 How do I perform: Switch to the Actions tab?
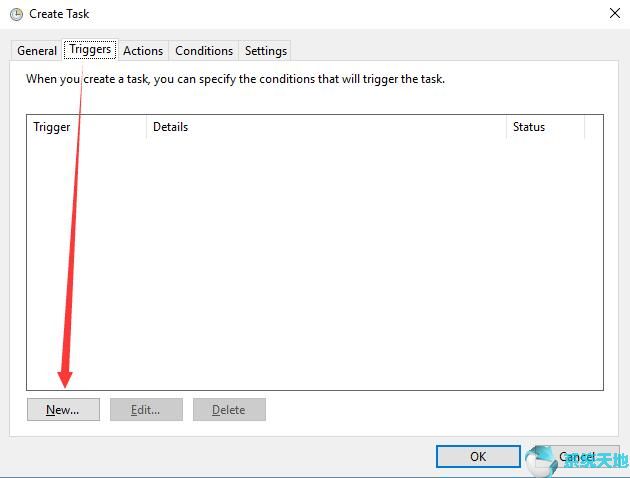(x=143, y=51)
